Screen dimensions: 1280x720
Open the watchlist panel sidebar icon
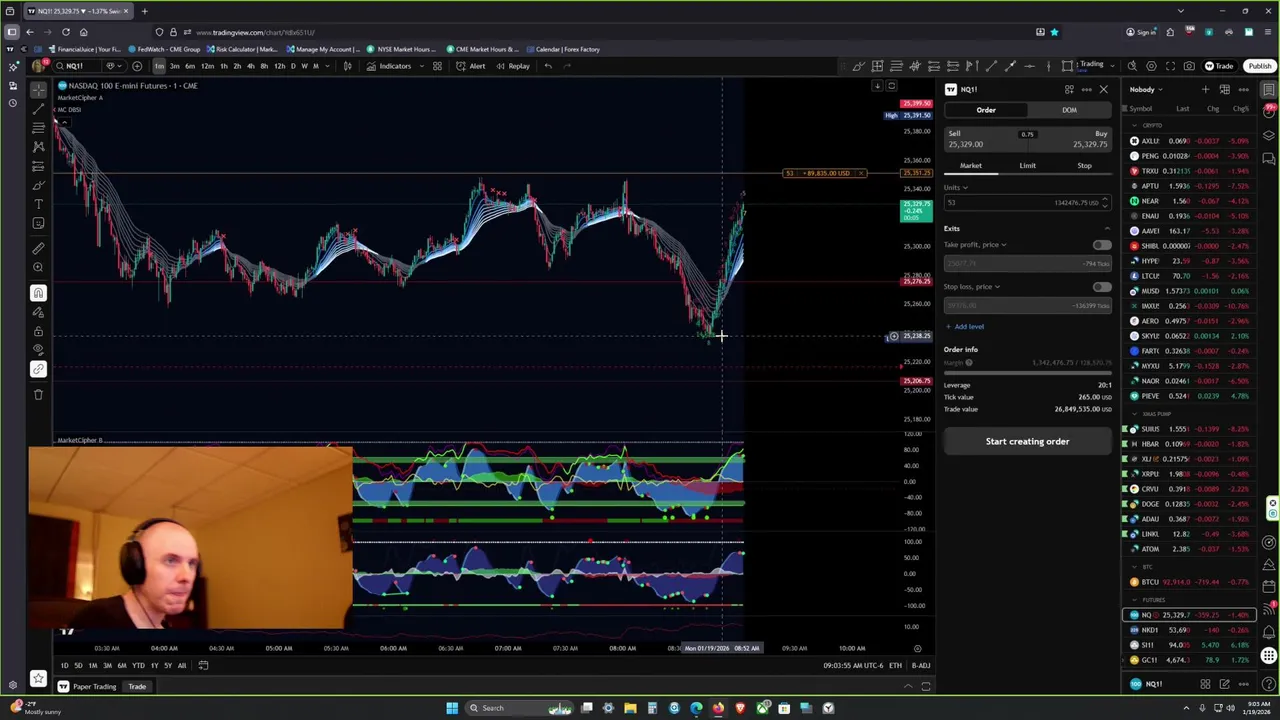click(x=1269, y=89)
